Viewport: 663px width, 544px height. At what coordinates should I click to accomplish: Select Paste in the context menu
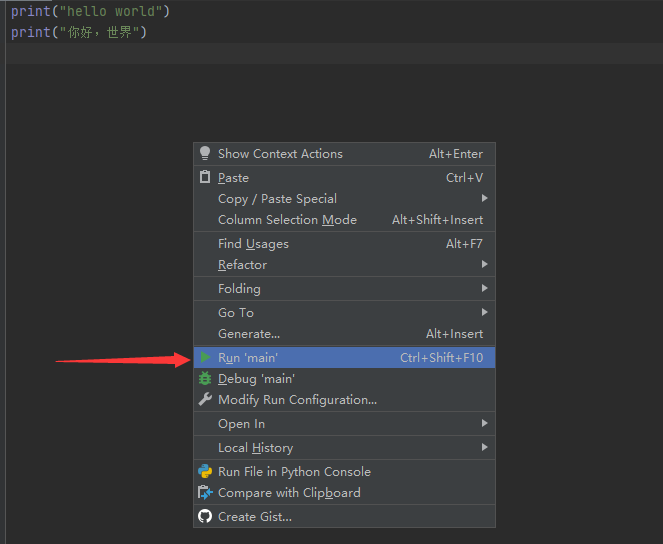(x=344, y=178)
